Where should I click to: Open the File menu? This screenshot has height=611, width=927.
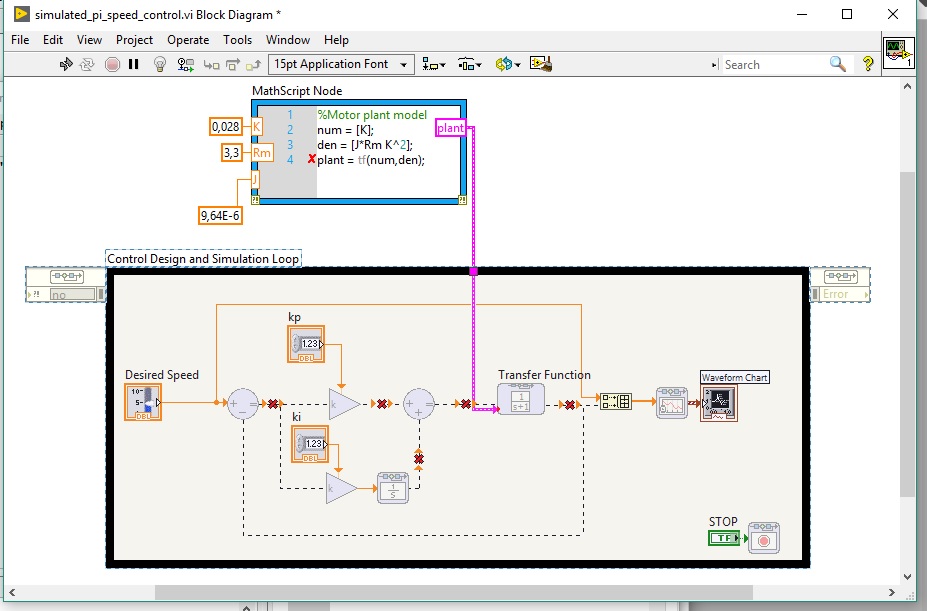pos(20,40)
